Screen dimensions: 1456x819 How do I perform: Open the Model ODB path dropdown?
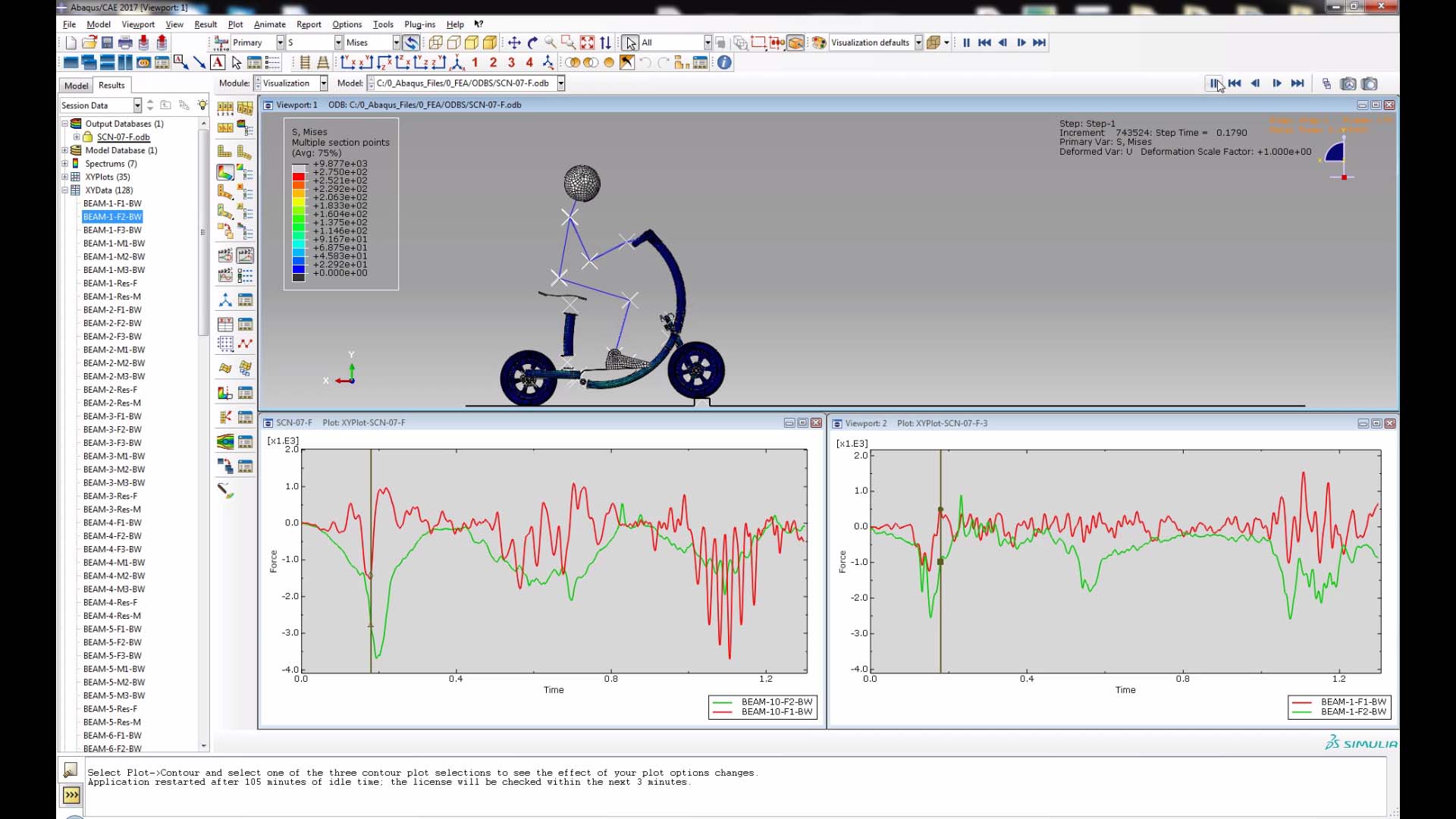466,83
